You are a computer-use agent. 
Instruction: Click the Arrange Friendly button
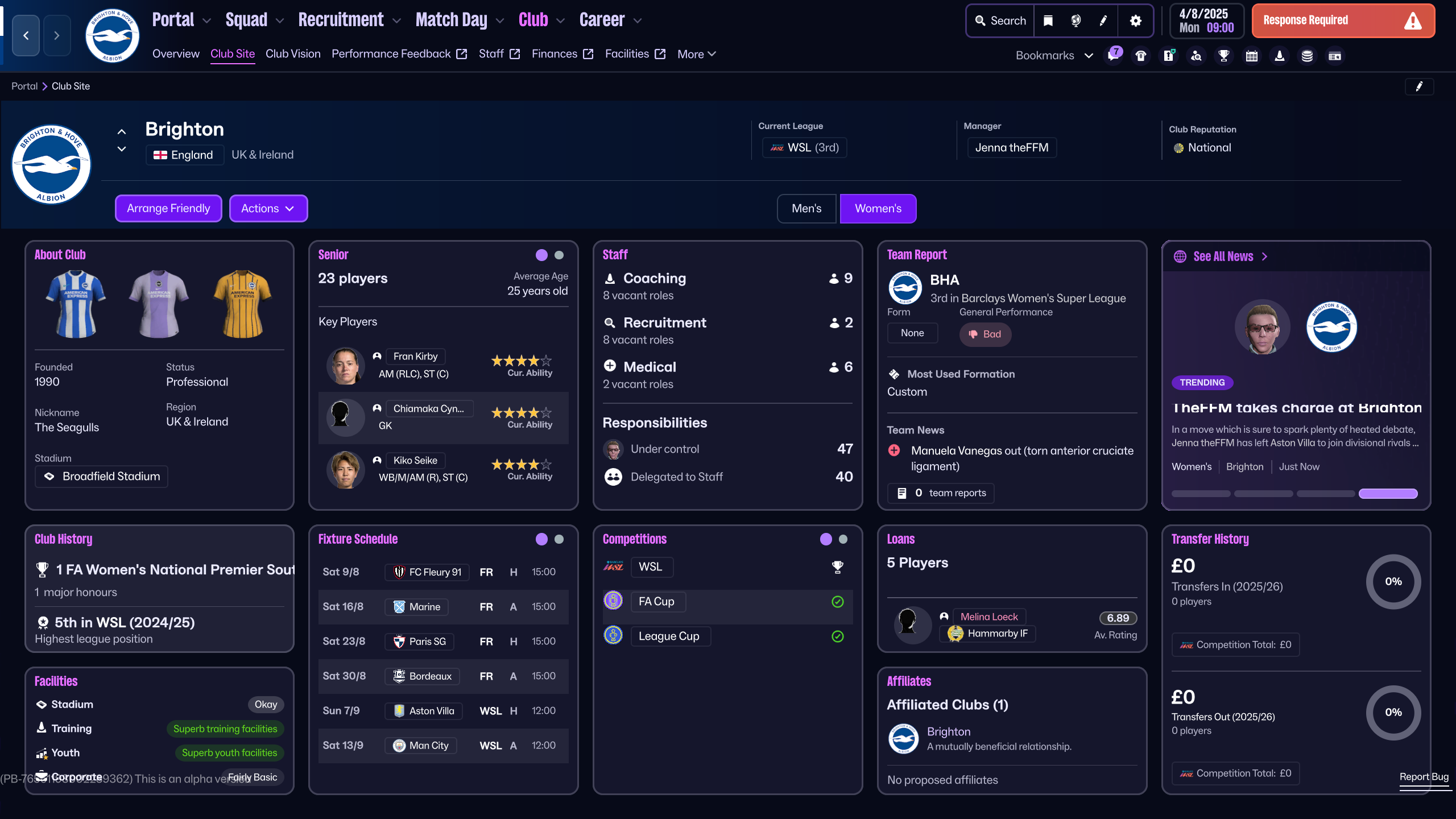(168, 208)
